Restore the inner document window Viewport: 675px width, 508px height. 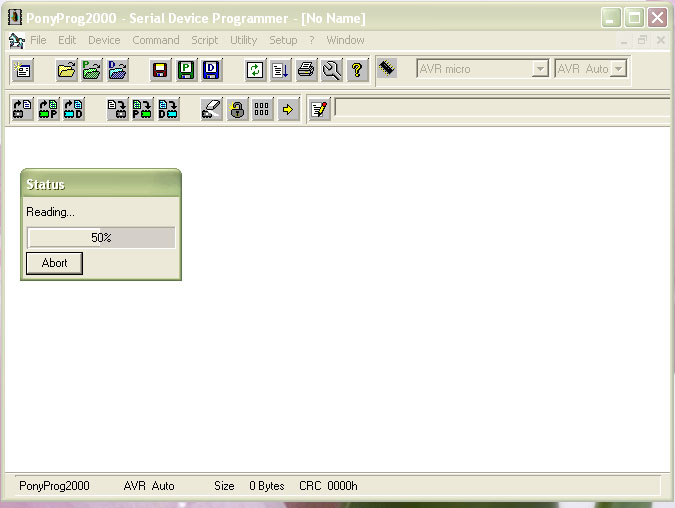tap(642, 40)
